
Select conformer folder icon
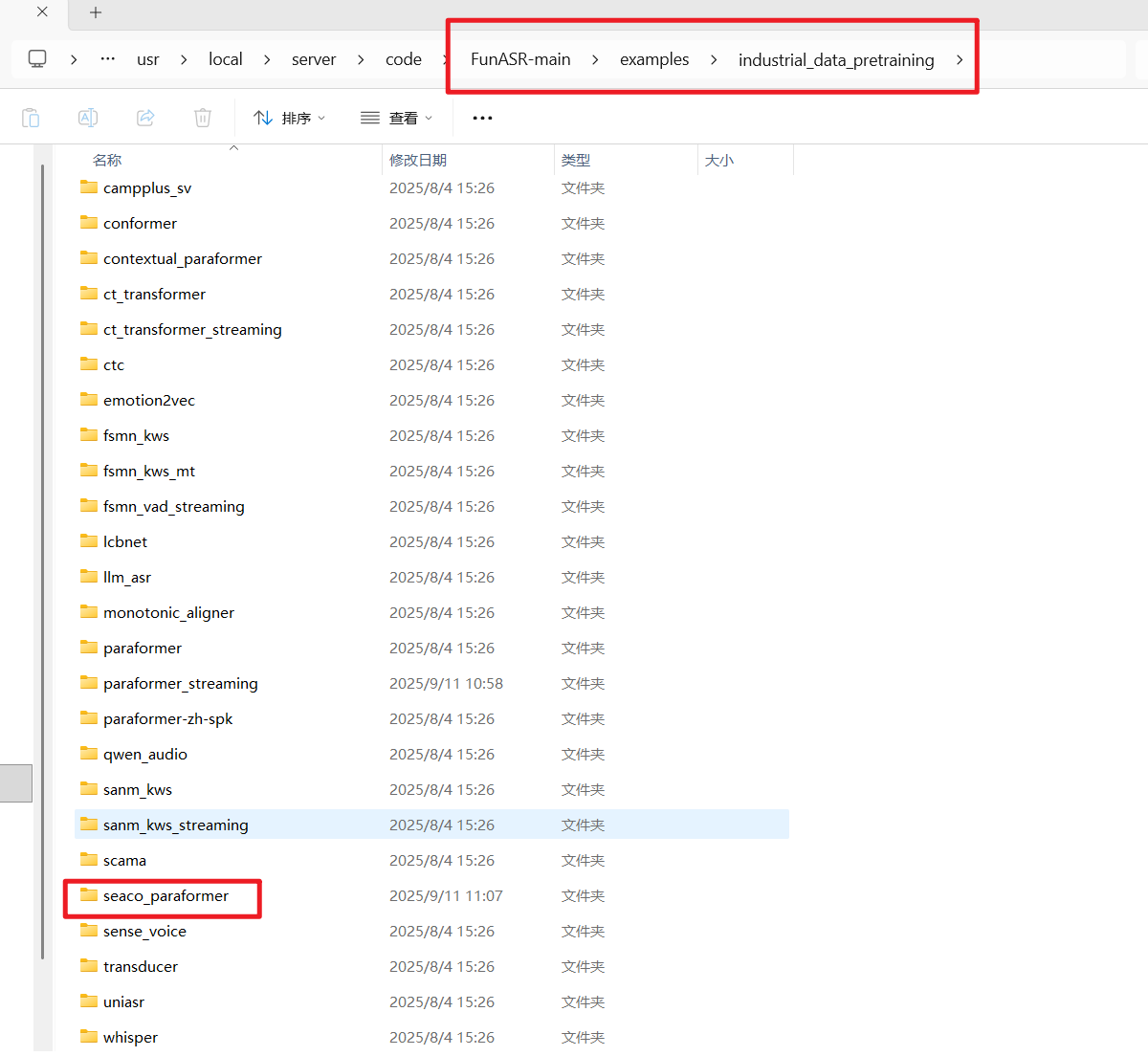pos(89,223)
